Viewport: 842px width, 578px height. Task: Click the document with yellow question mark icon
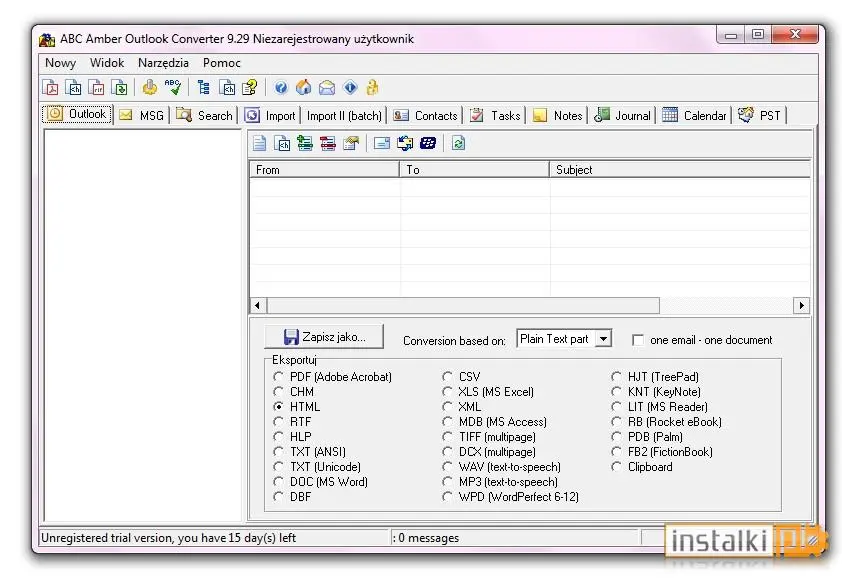(250, 88)
